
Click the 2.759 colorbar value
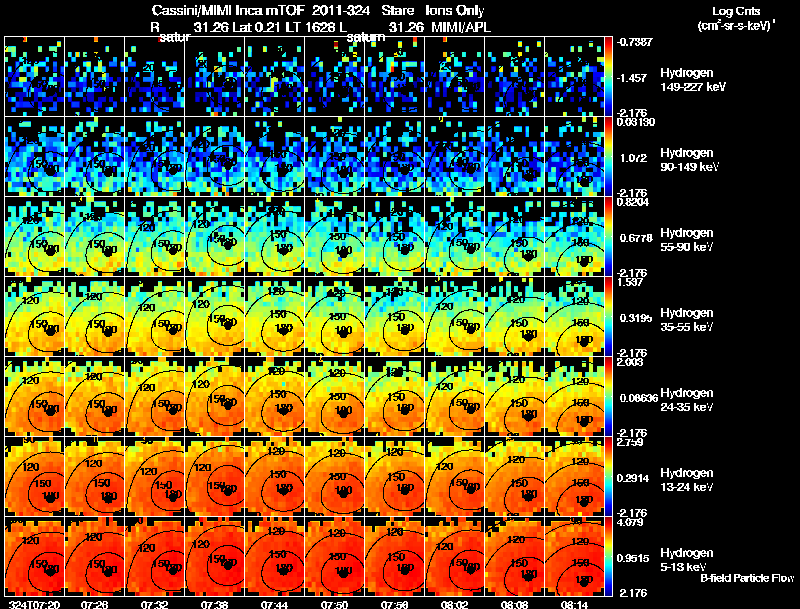[x=630, y=442]
